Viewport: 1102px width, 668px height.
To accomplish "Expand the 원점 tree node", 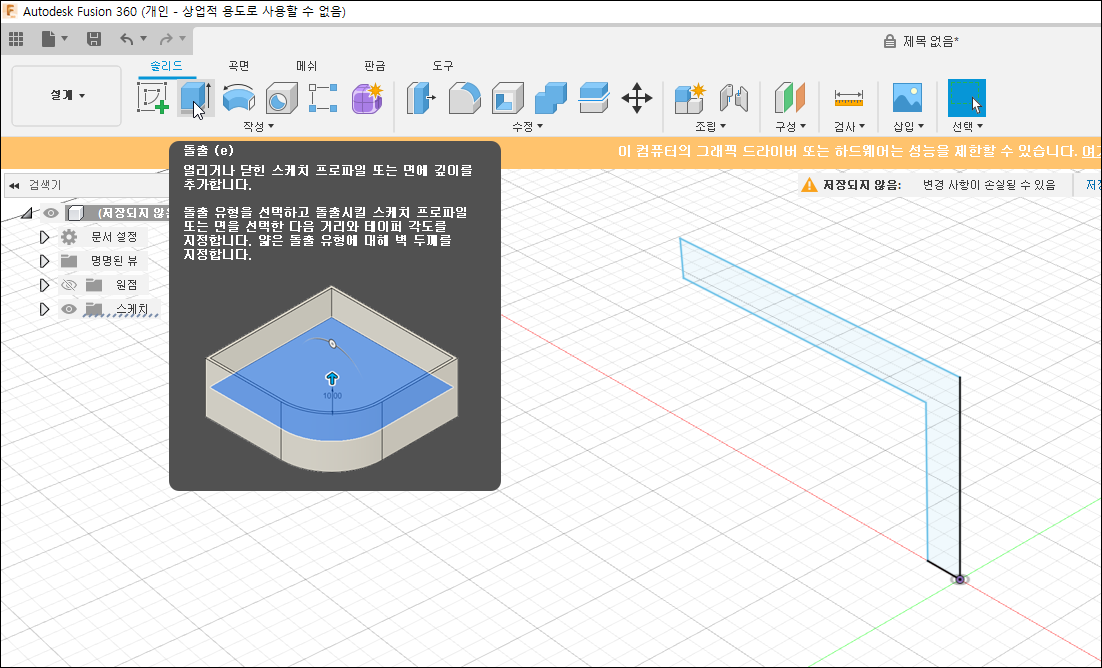I will (44, 285).
